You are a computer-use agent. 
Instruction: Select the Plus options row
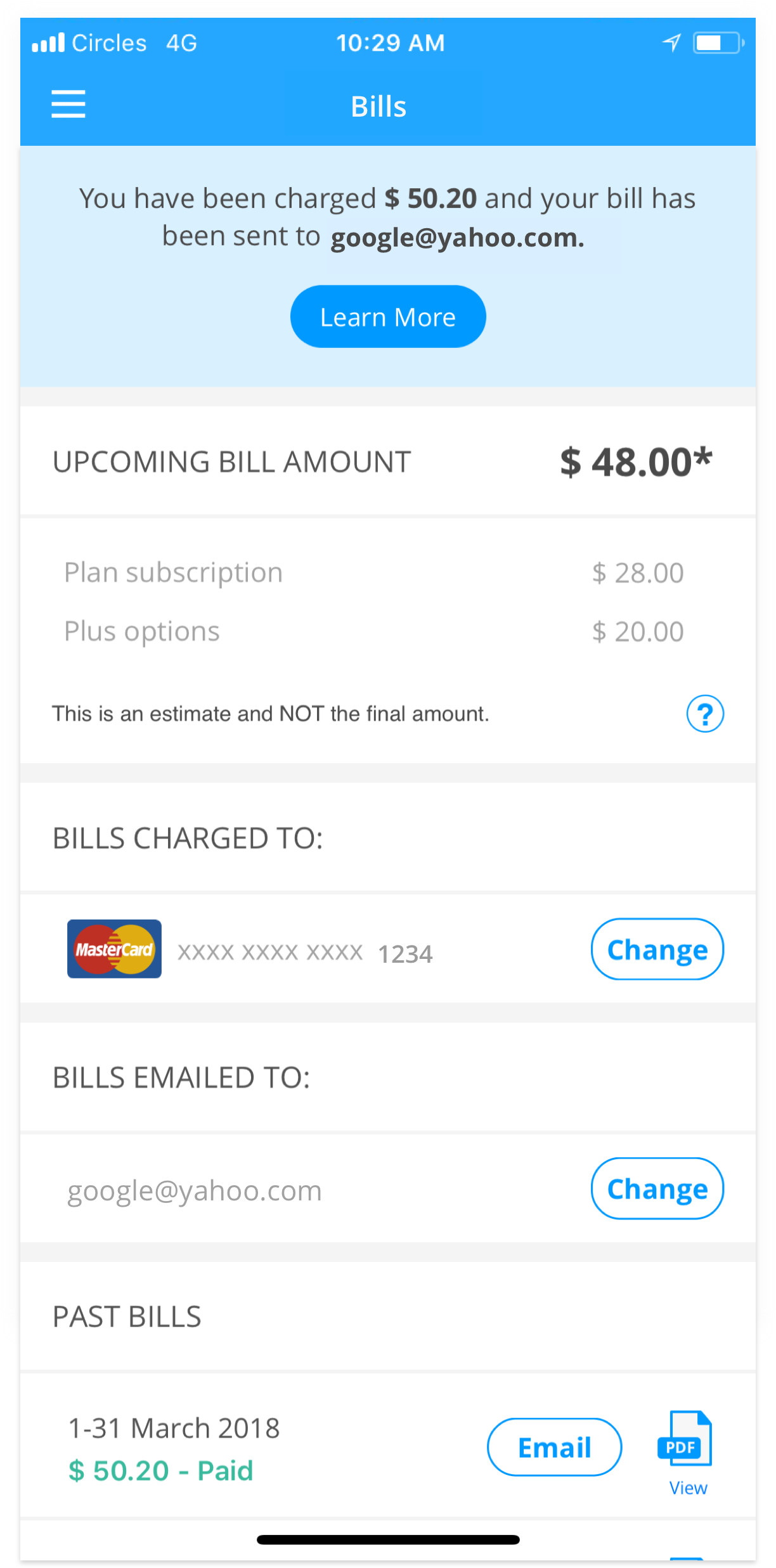coord(373,631)
